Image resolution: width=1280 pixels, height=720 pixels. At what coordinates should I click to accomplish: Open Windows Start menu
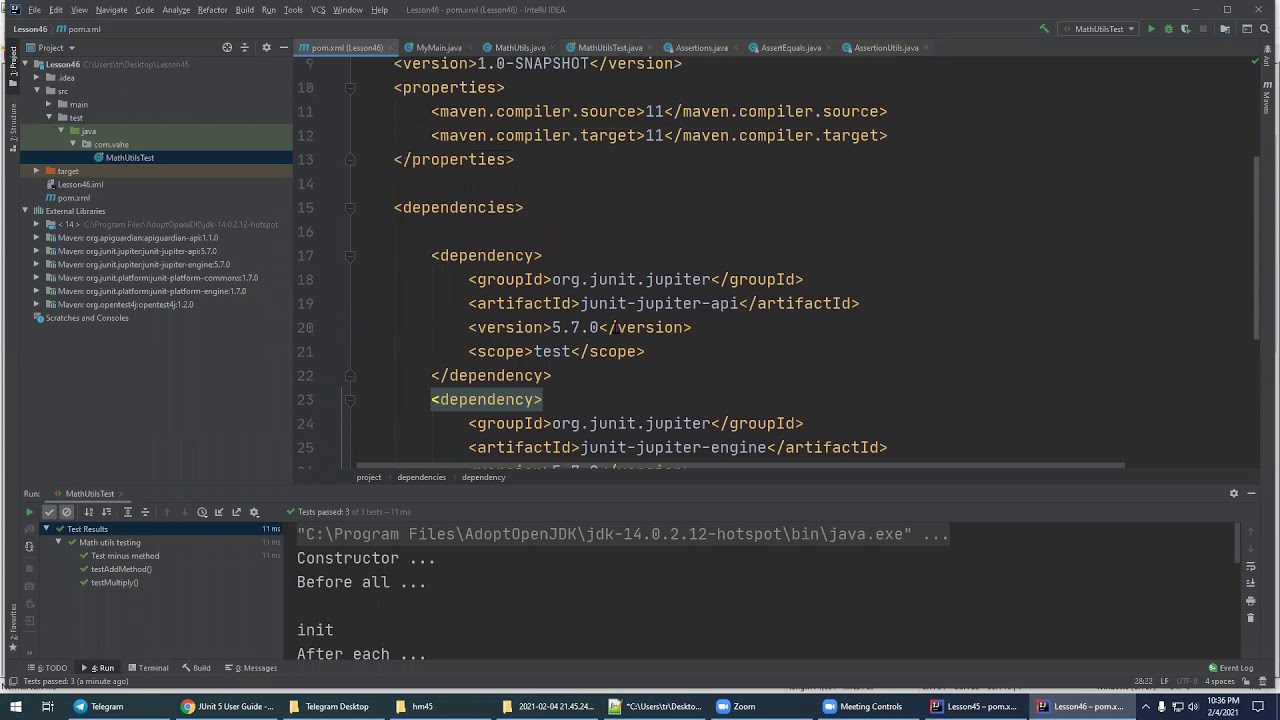[16, 706]
